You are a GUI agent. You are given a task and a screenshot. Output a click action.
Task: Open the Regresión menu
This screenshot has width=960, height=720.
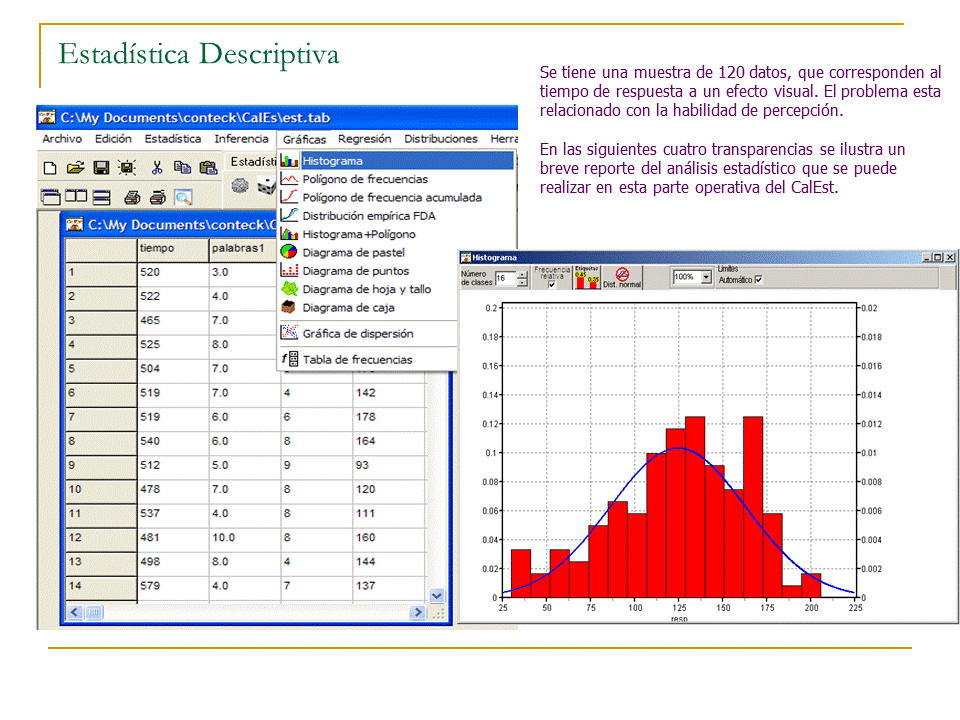(x=364, y=139)
